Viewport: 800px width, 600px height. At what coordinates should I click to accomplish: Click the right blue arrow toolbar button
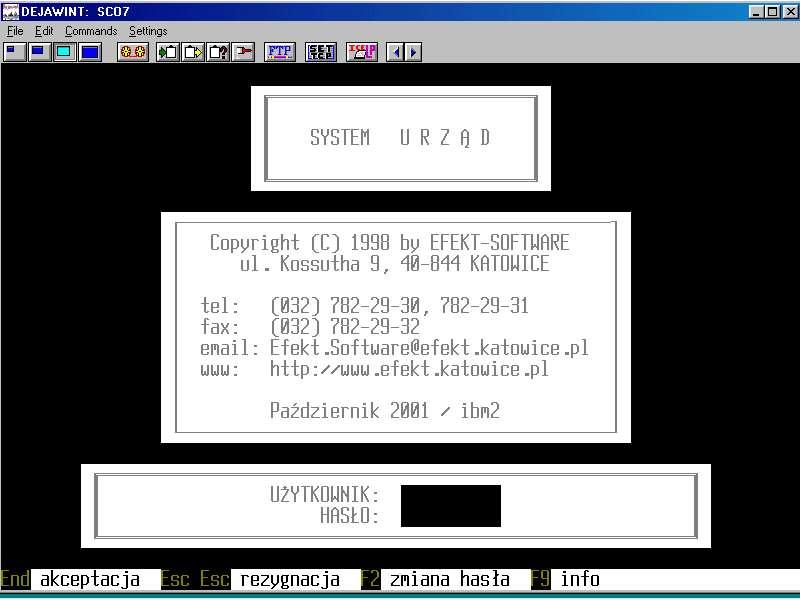click(x=414, y=52)
